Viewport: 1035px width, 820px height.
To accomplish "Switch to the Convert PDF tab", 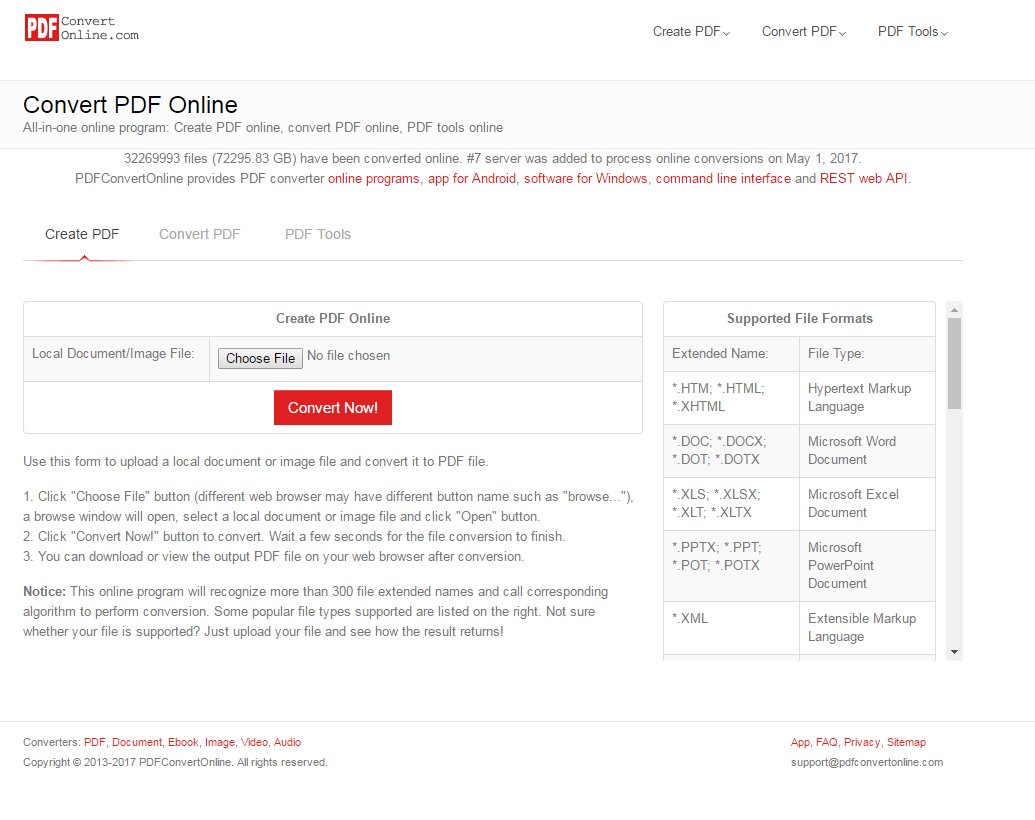I will click(x=199, y=235).
